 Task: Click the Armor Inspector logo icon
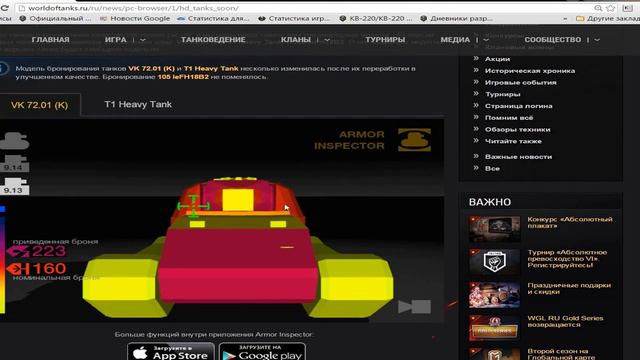pos(414,140)
